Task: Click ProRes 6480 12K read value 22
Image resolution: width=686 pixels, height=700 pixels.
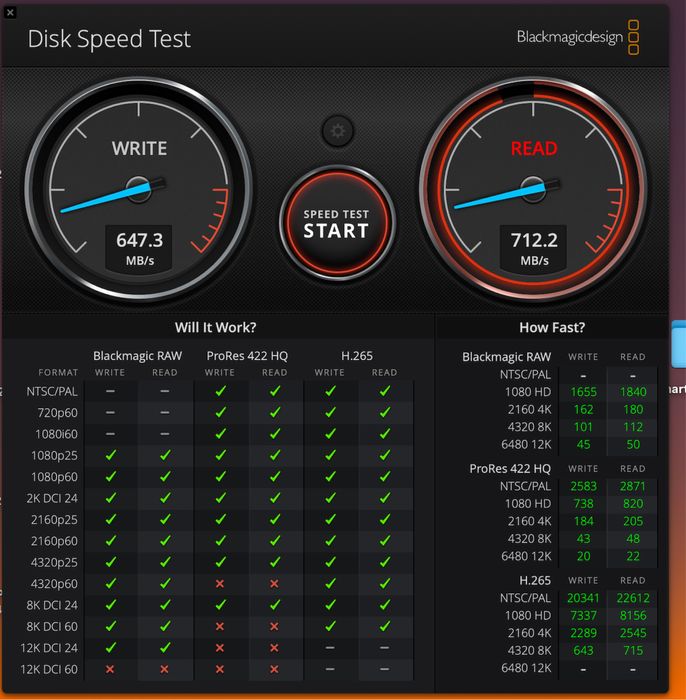Action: click(633, 556)
